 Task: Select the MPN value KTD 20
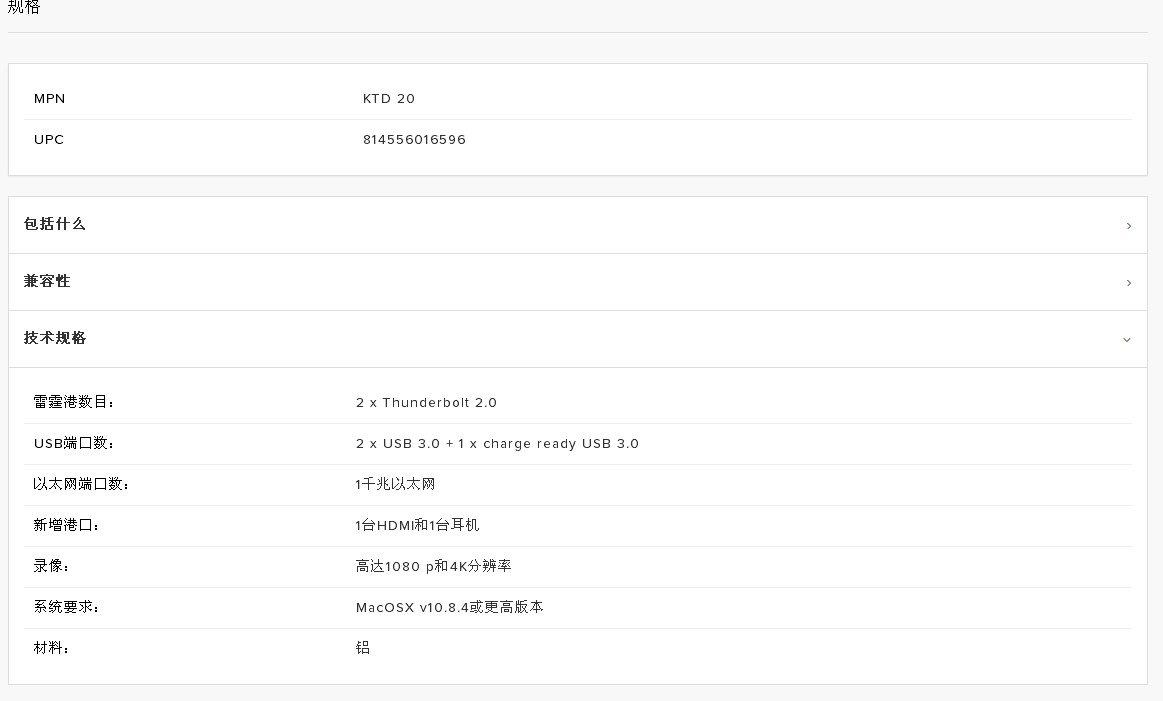point(389,99)
